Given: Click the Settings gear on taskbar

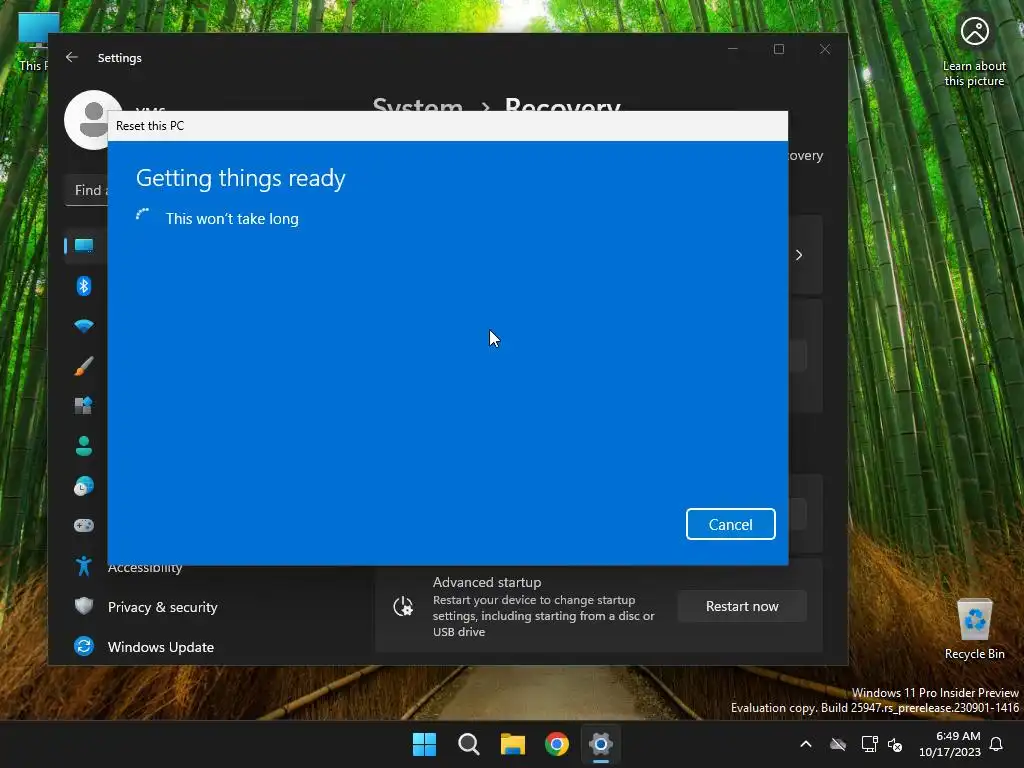Looking at the screenshot, I should 600,744.
